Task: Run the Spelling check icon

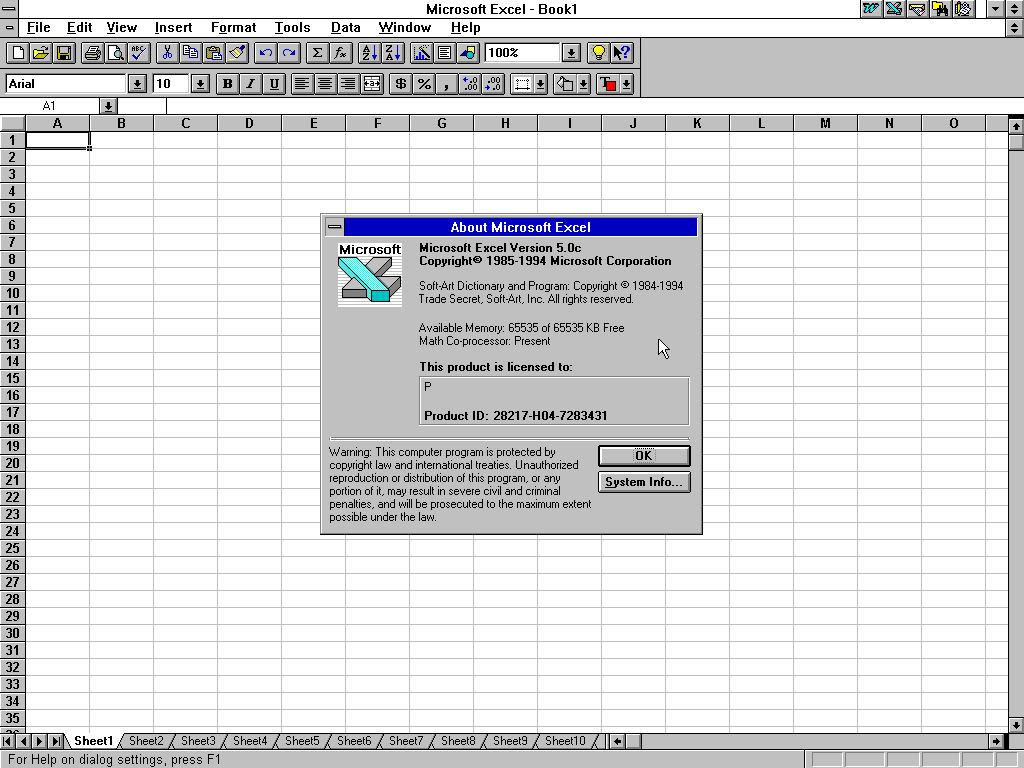Action: (x=138, y=53)
